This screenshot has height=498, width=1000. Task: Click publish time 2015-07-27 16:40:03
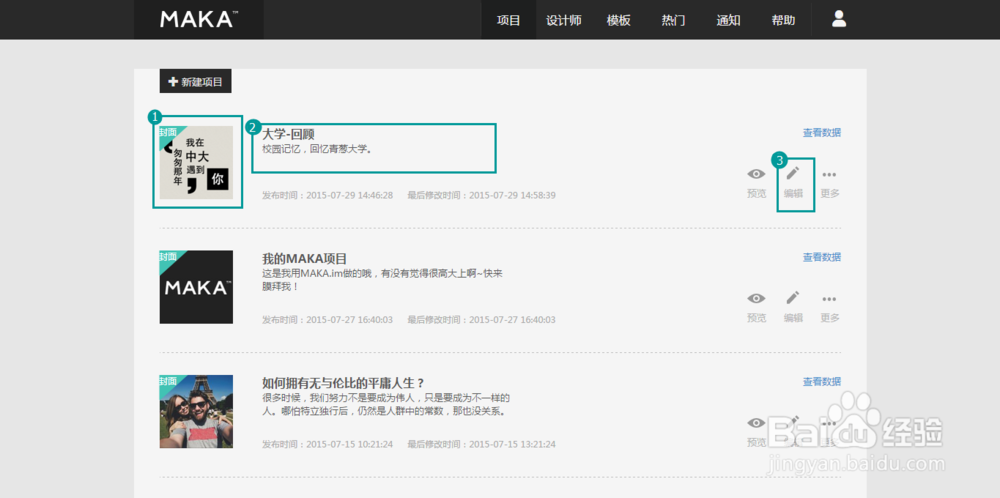(327, 319)
